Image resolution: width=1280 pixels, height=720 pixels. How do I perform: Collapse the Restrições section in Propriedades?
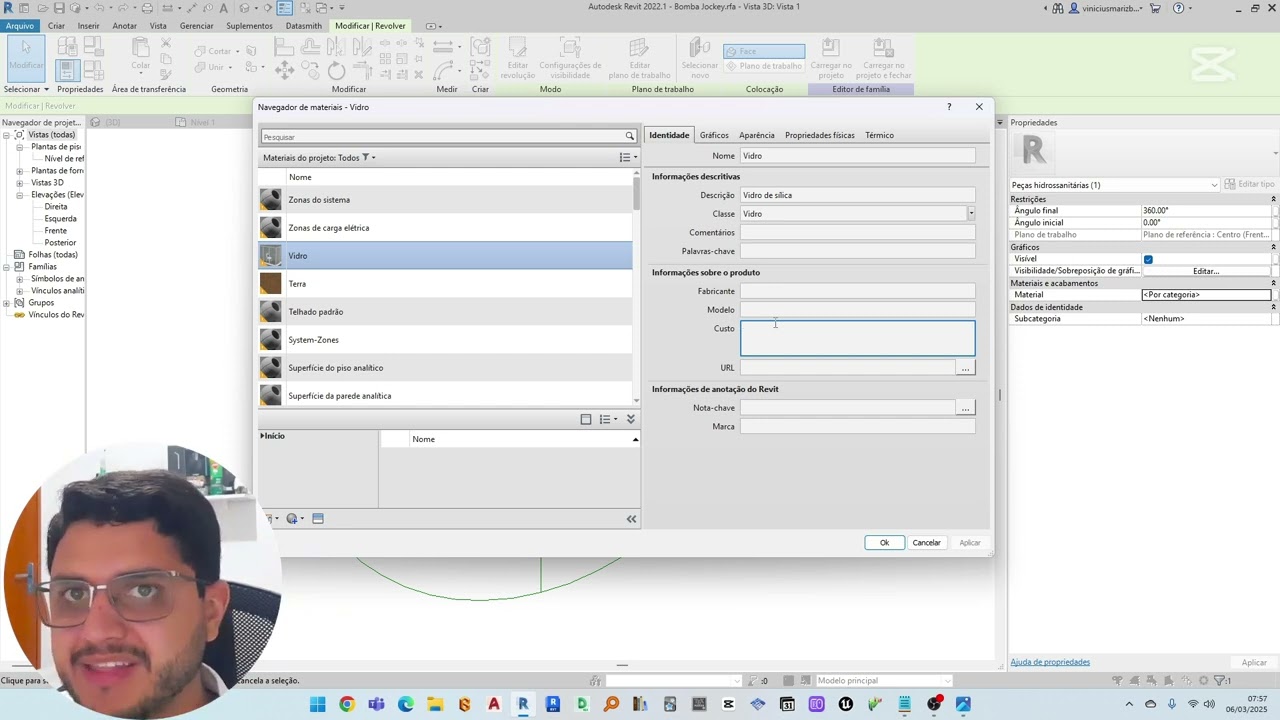coord(1273,199)
